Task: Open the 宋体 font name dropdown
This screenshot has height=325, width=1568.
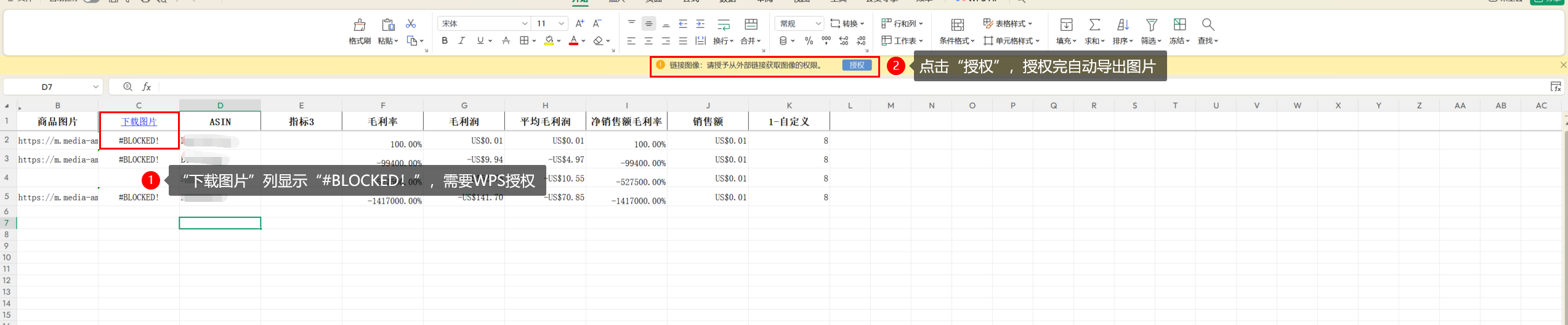Action: [525, 23]
